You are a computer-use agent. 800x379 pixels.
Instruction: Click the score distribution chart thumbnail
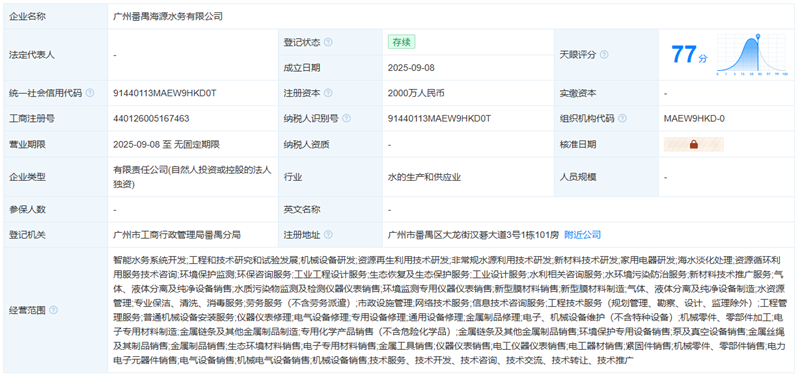tap(753, 55)
